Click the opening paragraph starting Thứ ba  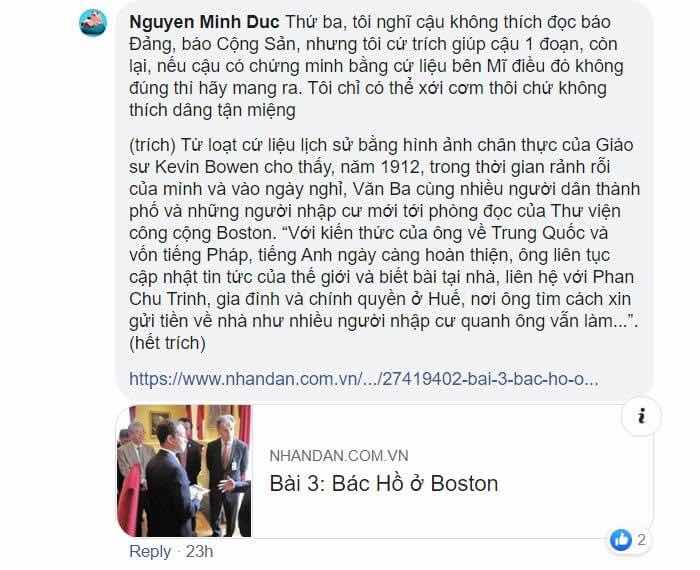pyautogui.click(x=376, y=66)
